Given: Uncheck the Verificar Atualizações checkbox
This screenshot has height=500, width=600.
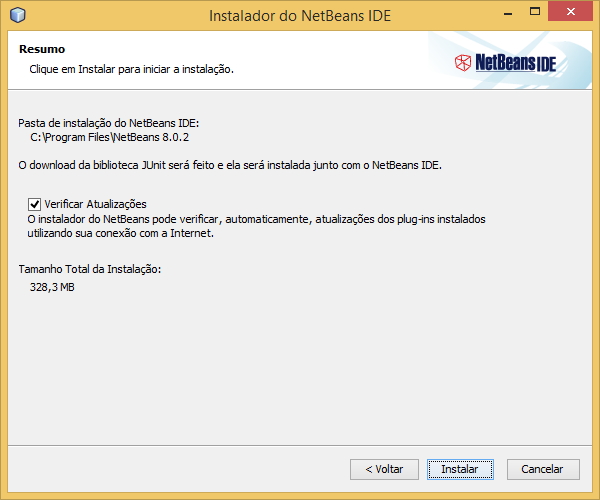Looking at the screenshot, I should pyautogui.click(x=34, y=204).
